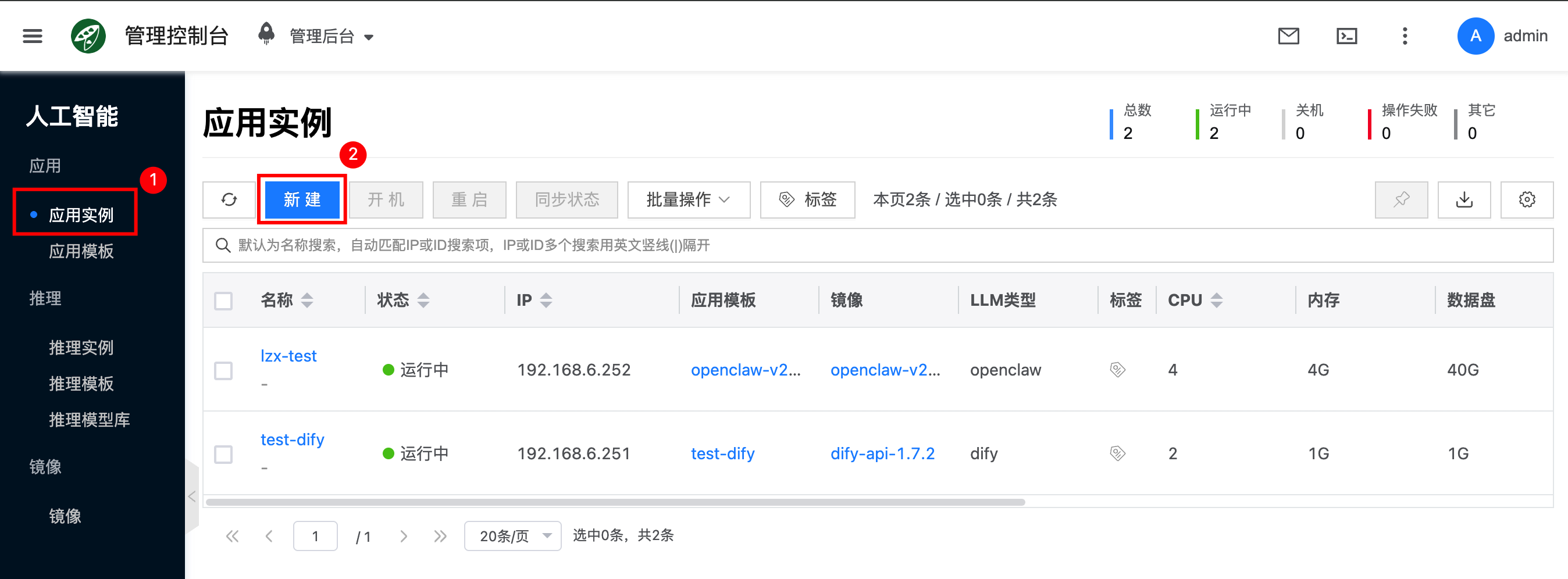Screen dimensions: 1568x579
Task: Download the instance list via export icon
Action: (x=1464, y=199)
